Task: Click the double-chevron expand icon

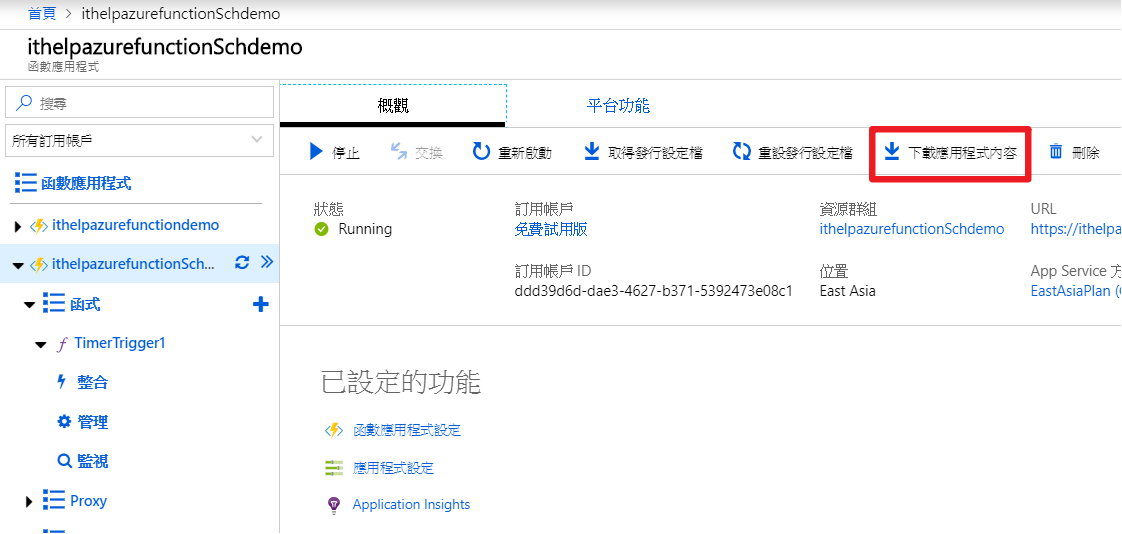Action: click(267, 262)
